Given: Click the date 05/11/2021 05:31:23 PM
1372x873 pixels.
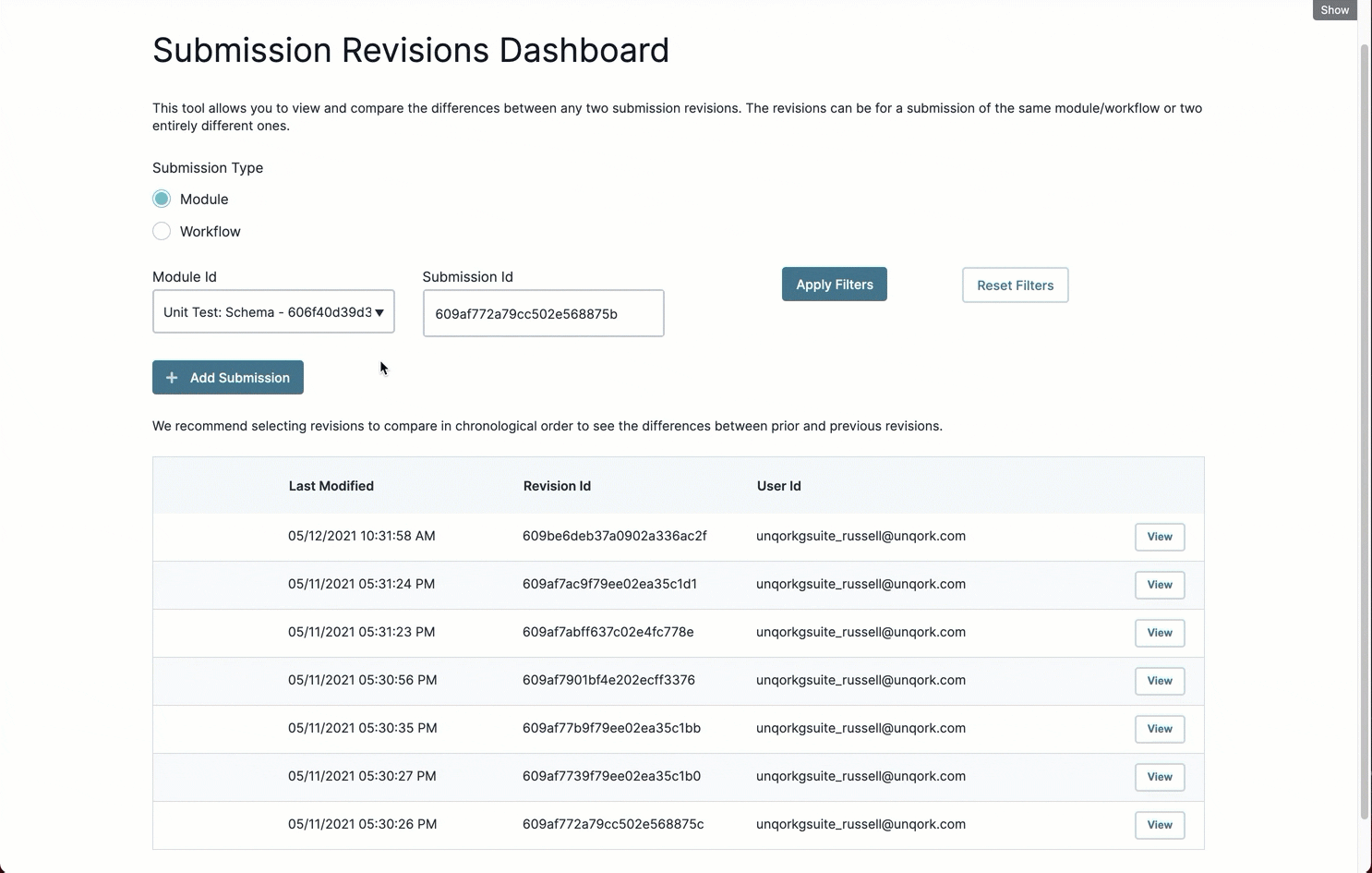Looking at the screenshot, I should [x=362, y=632].
